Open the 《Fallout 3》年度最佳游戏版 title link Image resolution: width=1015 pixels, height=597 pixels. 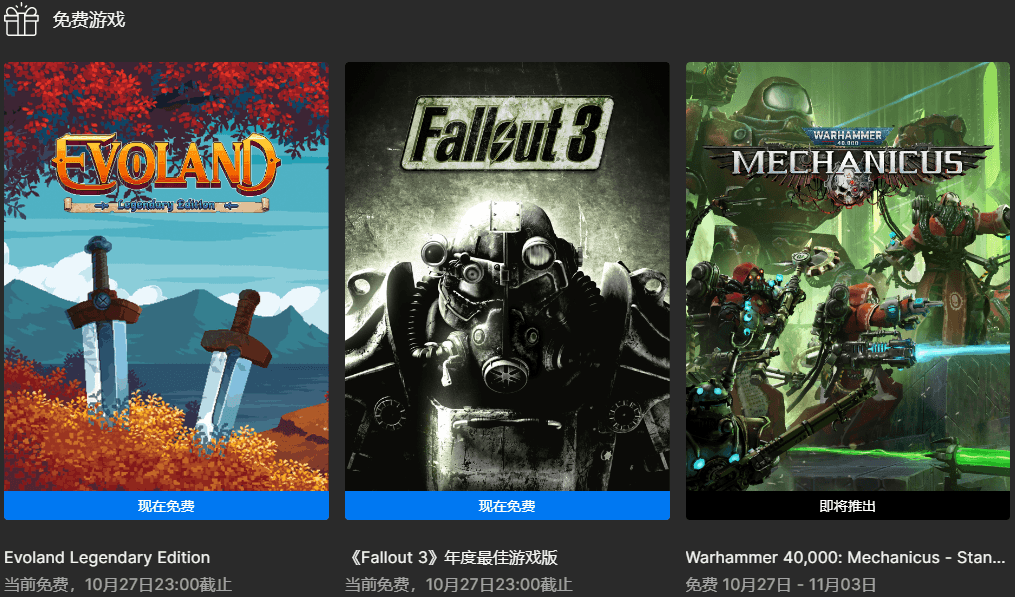(x=452, y=558)
